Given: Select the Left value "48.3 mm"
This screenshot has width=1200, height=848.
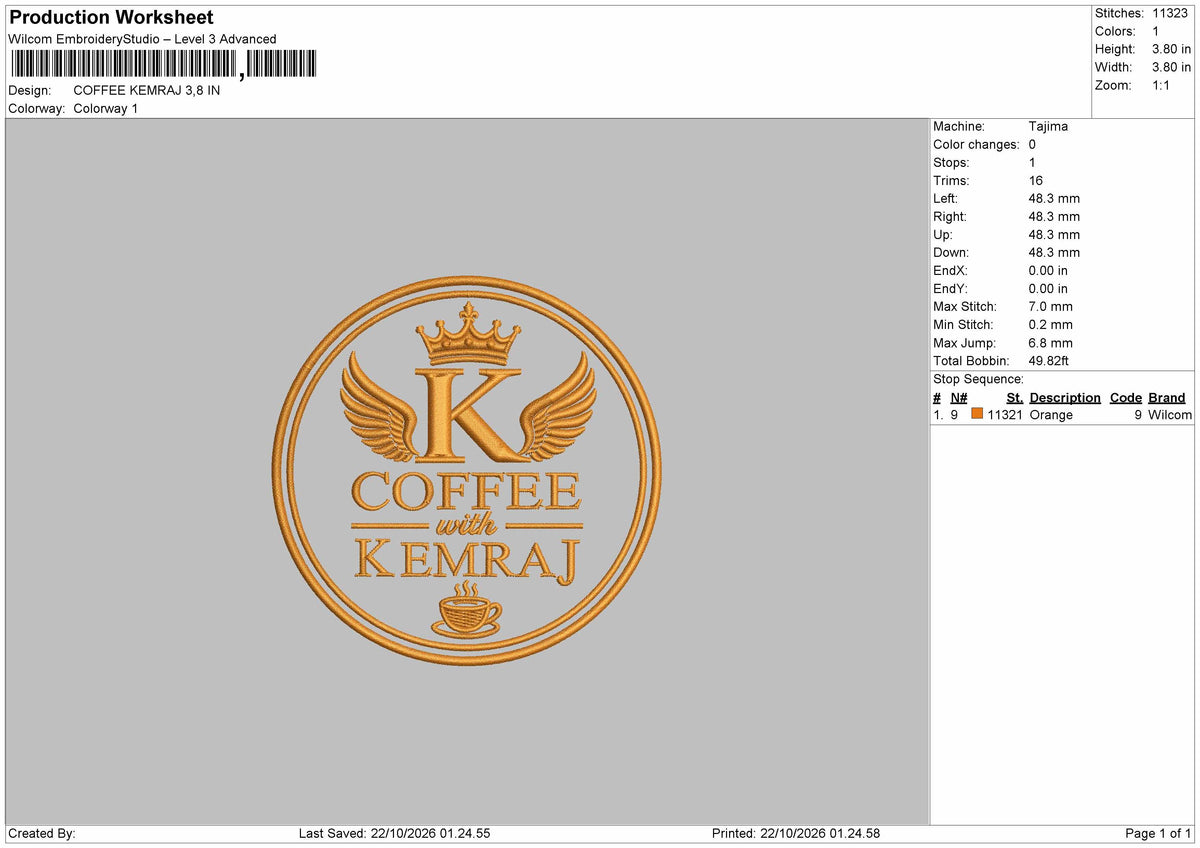Looking at the screenshot, I should 1054,198.
